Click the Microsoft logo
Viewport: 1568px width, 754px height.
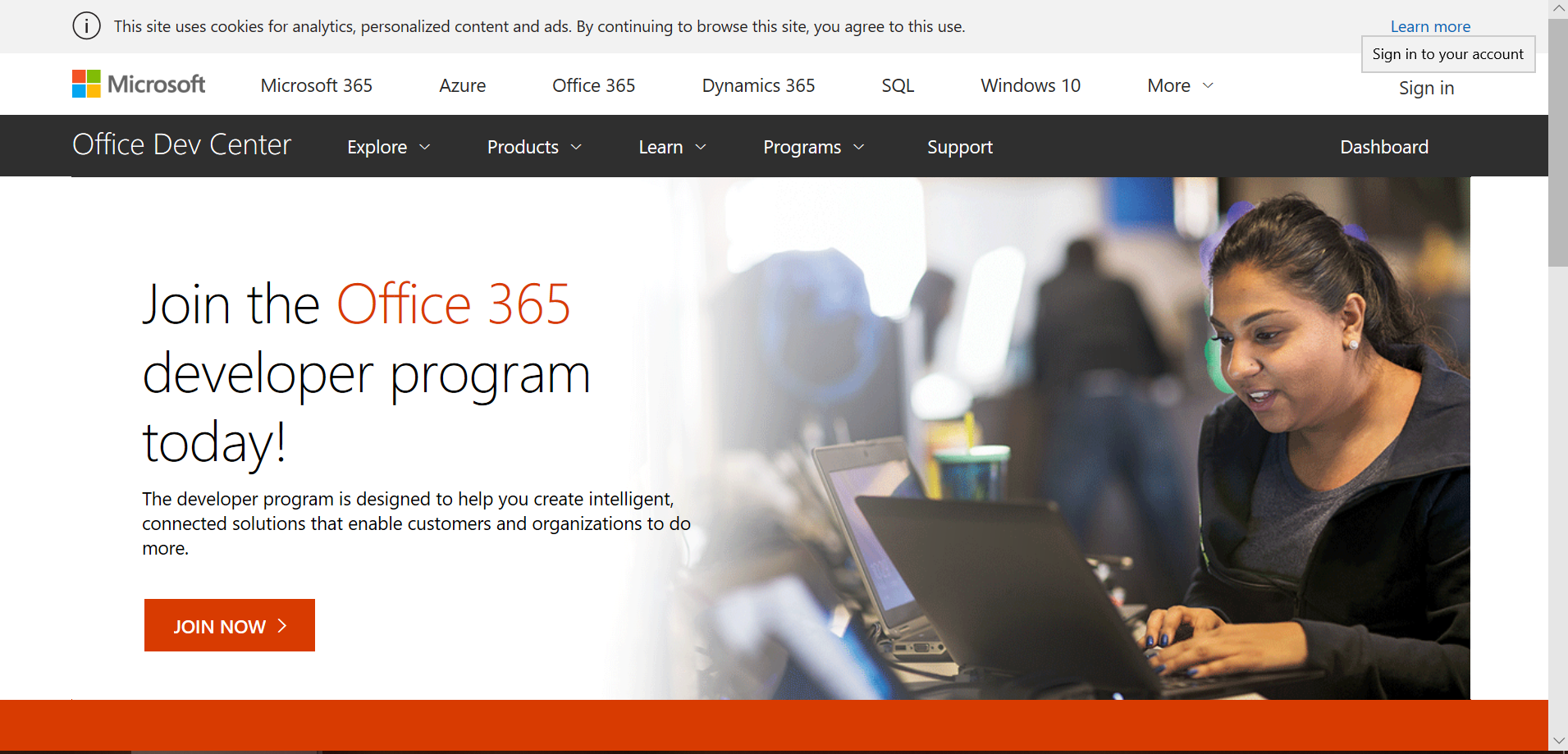[x=138, y=83]
